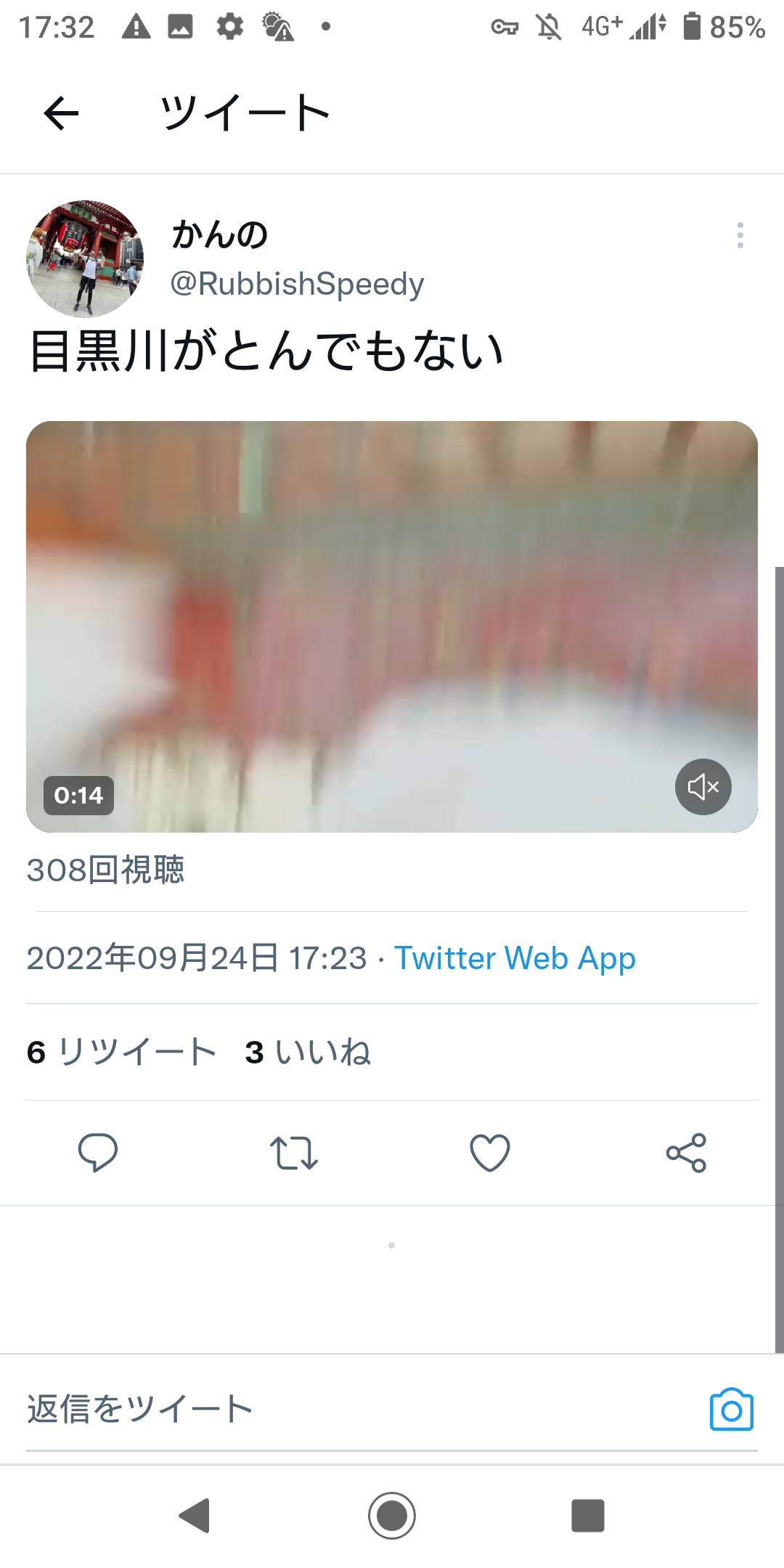Tap the かんの profile avatar
The height and width of the screenshot is (1568, 784).
pyautogui.click(x=85, y=259)
